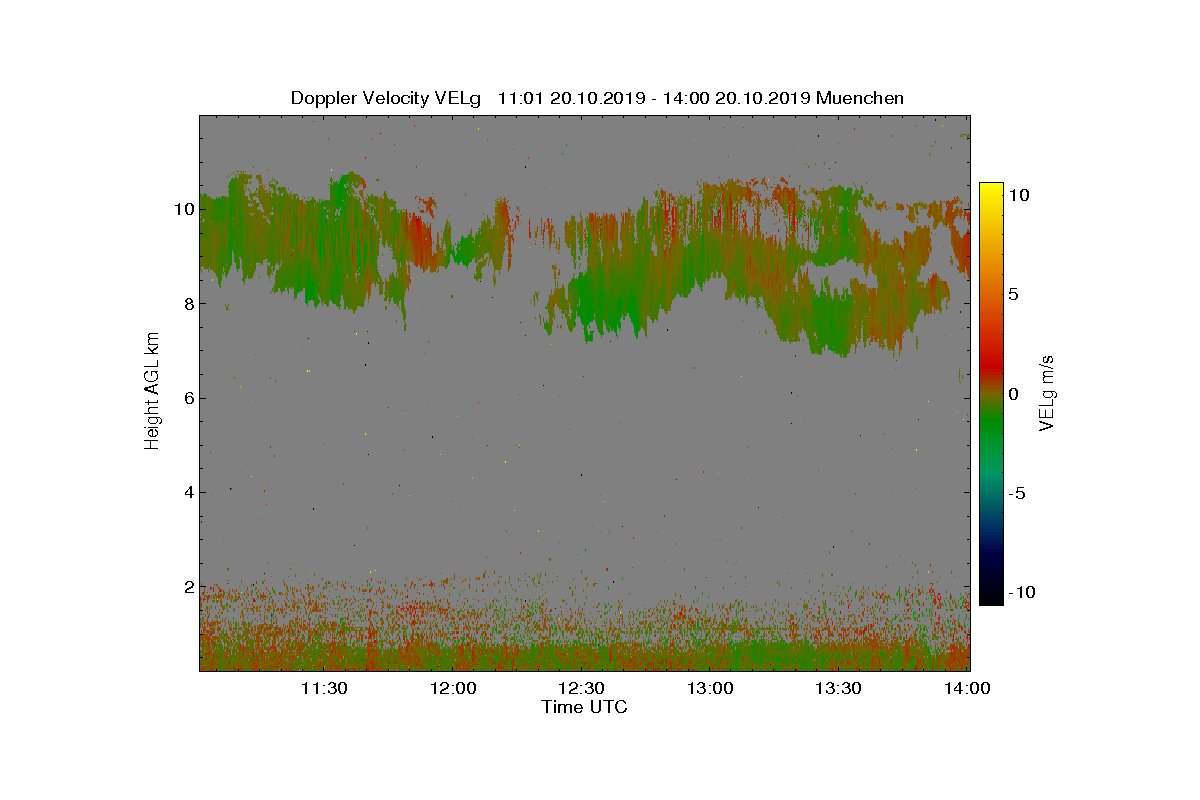
Task: Click the 'Height AGL km' axis label
Action: [x=152, y=393]
